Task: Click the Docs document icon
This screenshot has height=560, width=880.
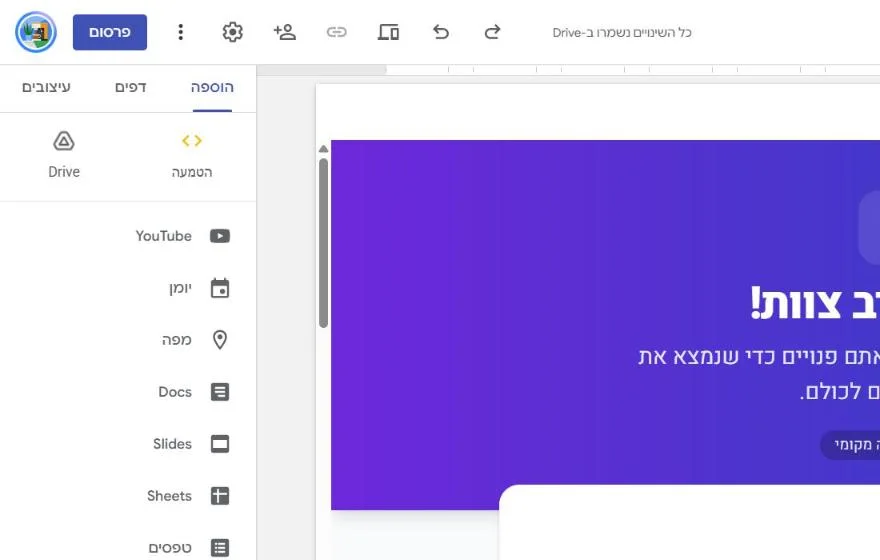Action: click(220, 392)
